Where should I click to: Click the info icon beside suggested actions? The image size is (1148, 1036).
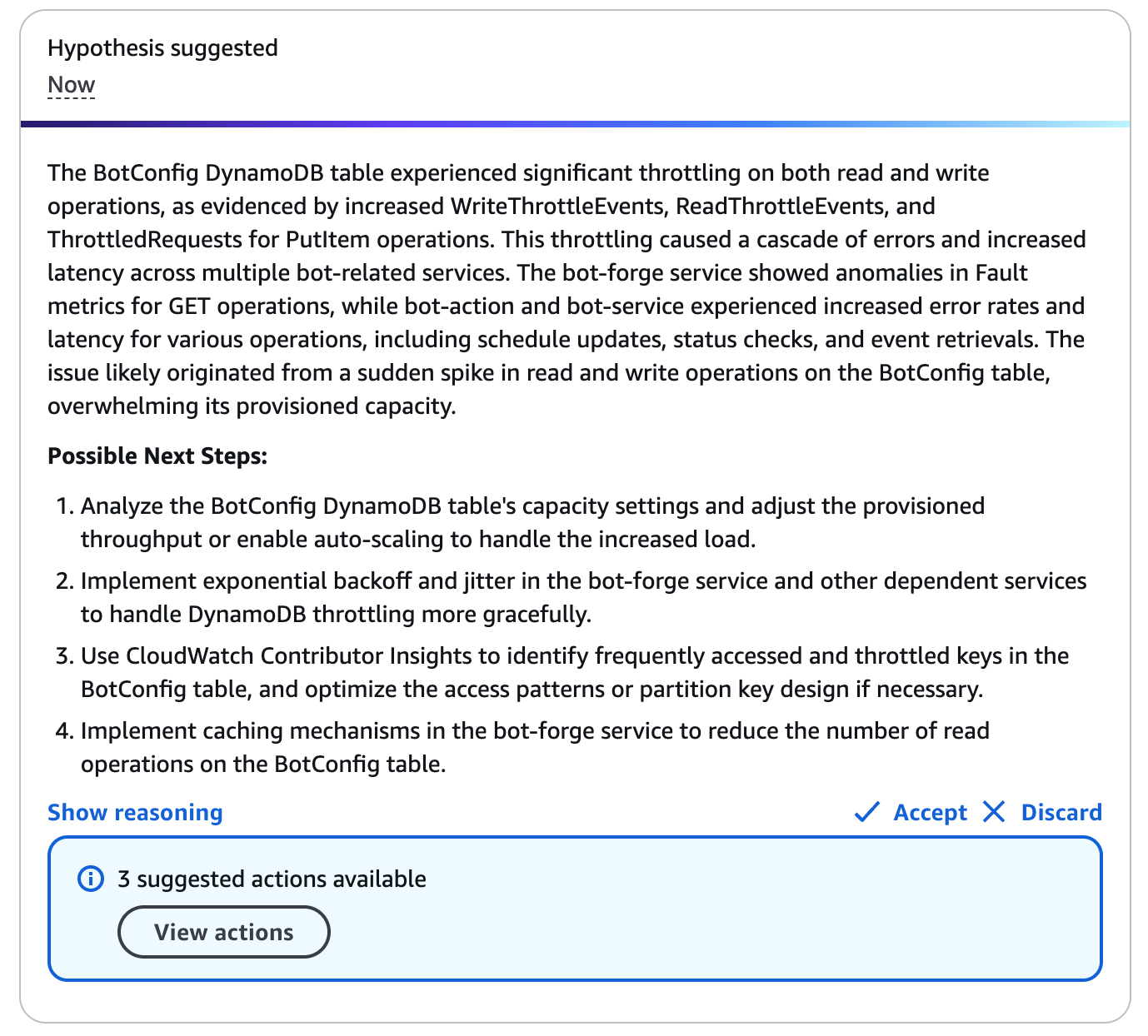91,879
